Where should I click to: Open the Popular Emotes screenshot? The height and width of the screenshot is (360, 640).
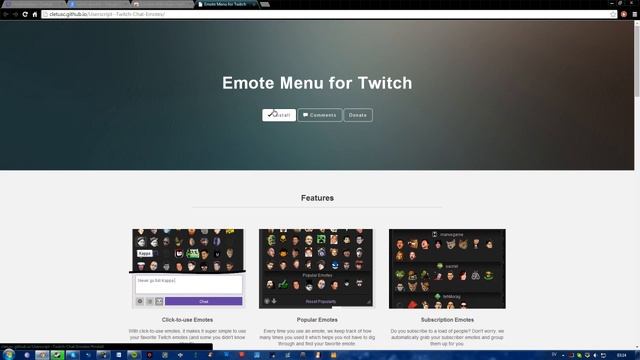(316, 268)
